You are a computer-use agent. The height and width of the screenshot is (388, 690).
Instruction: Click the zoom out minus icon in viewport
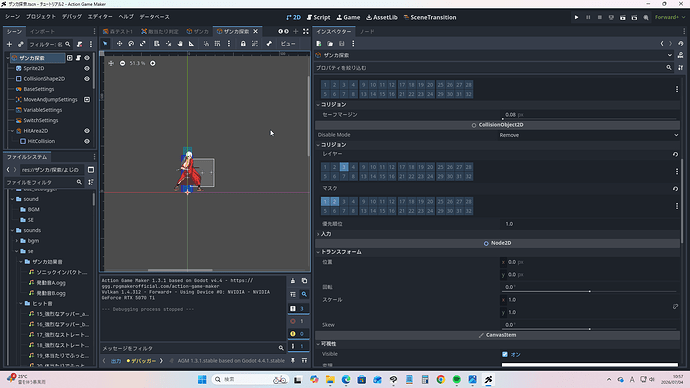(122, 63)
